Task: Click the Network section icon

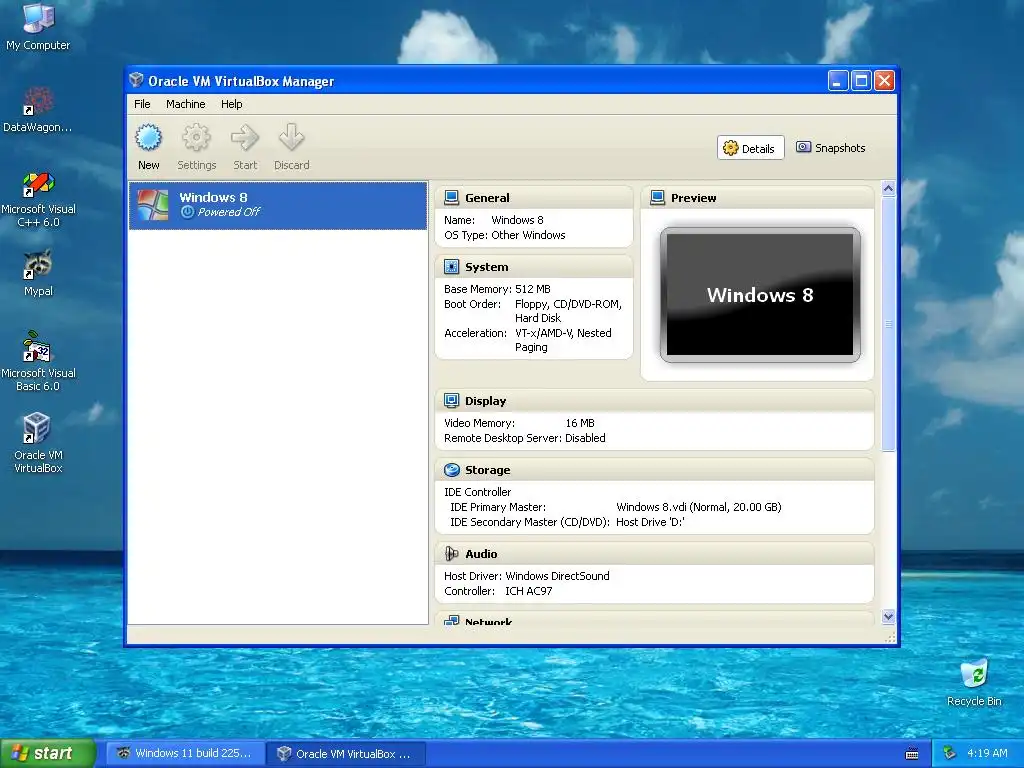Action: point(451,620)
